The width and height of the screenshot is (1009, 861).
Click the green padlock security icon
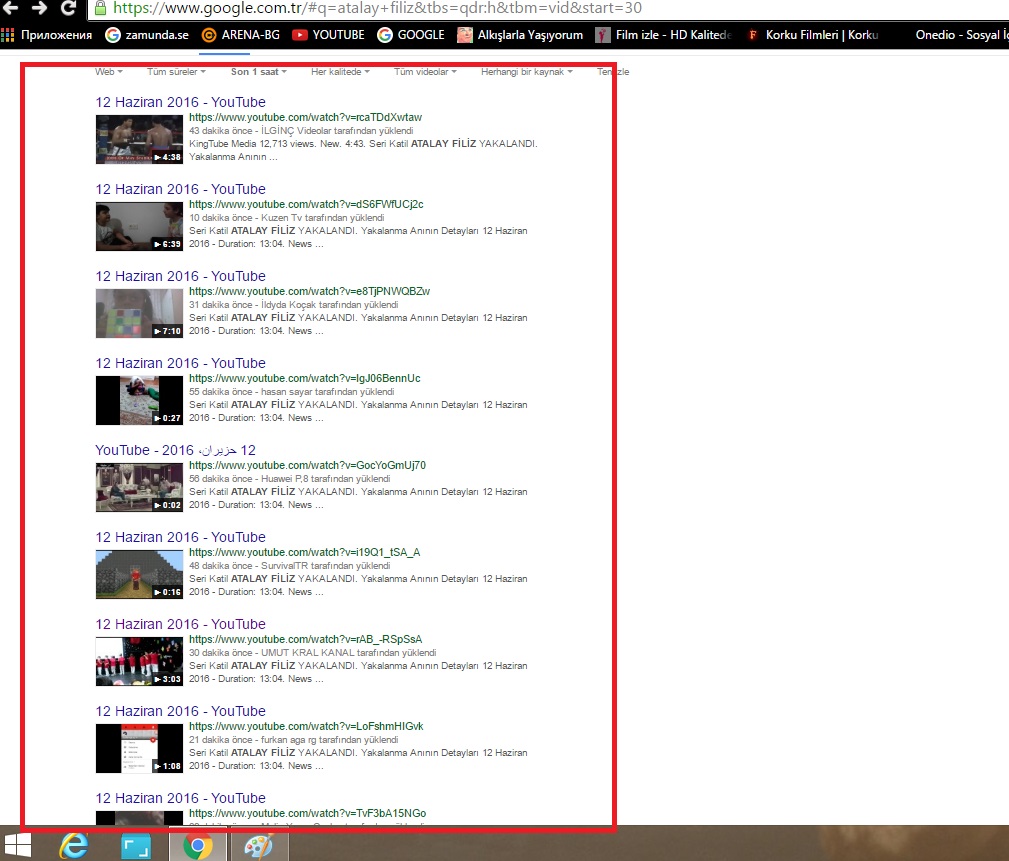click(x=100, y=8)
